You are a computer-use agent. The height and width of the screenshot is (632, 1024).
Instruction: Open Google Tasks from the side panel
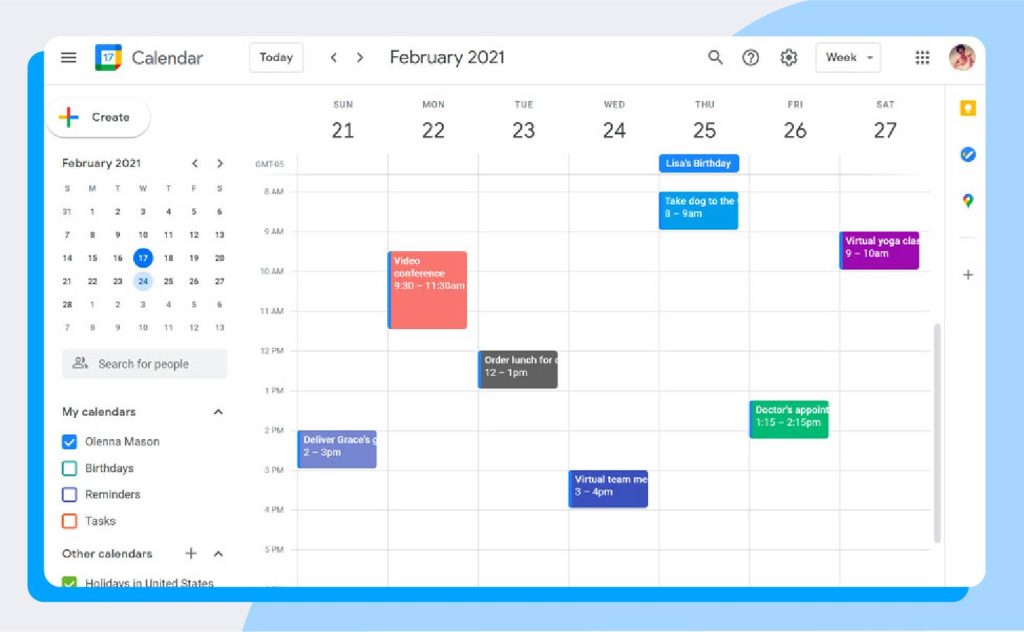click(x=966, y=154)
